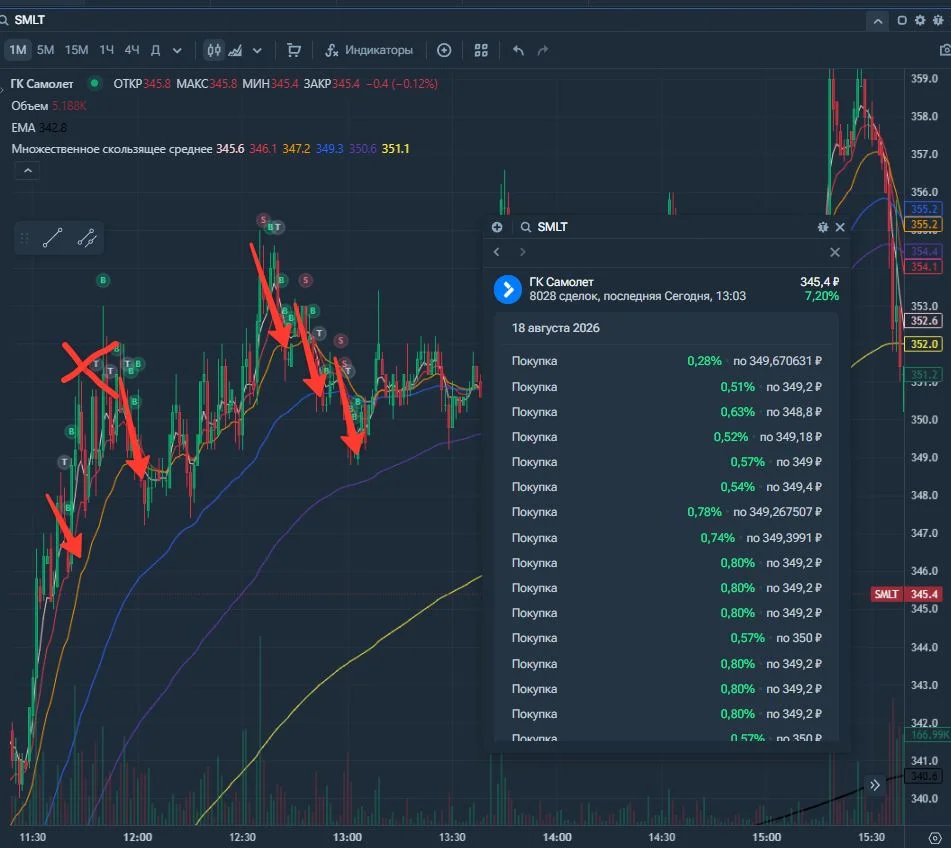Click the SMLT 345.4 current price label
The width and height of the screenshot is (951, 848).
pos(907,594)
